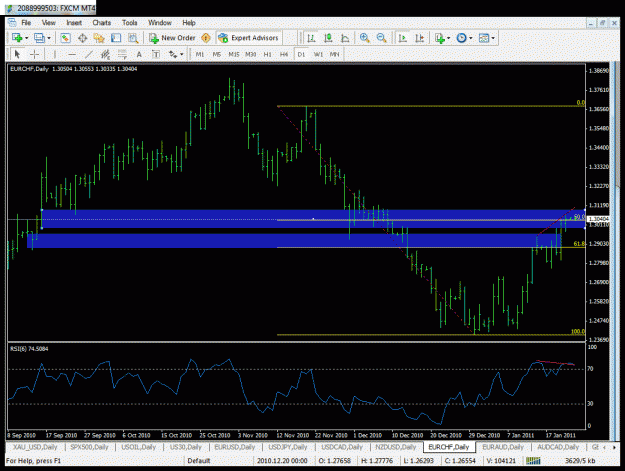Expand the Profiles dropdown arrow

49,38
